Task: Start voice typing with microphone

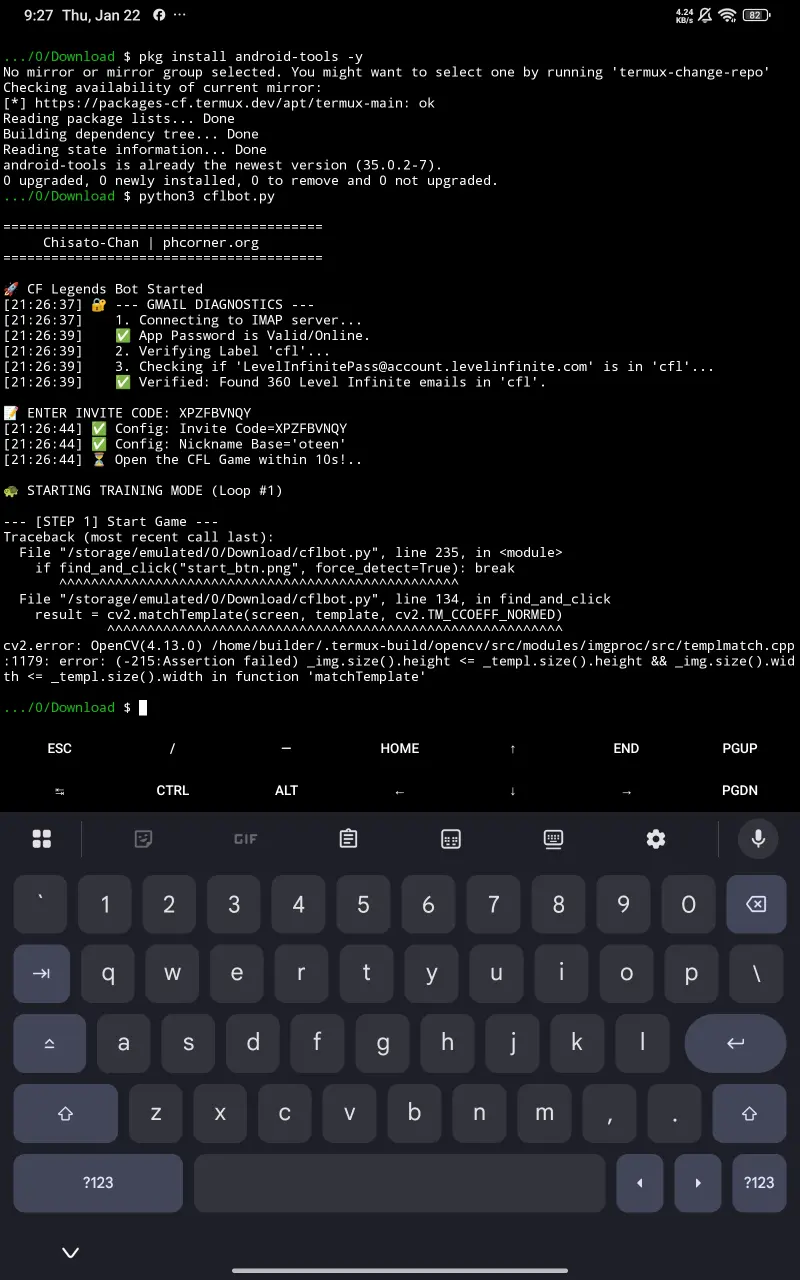Action: (758, 838)
